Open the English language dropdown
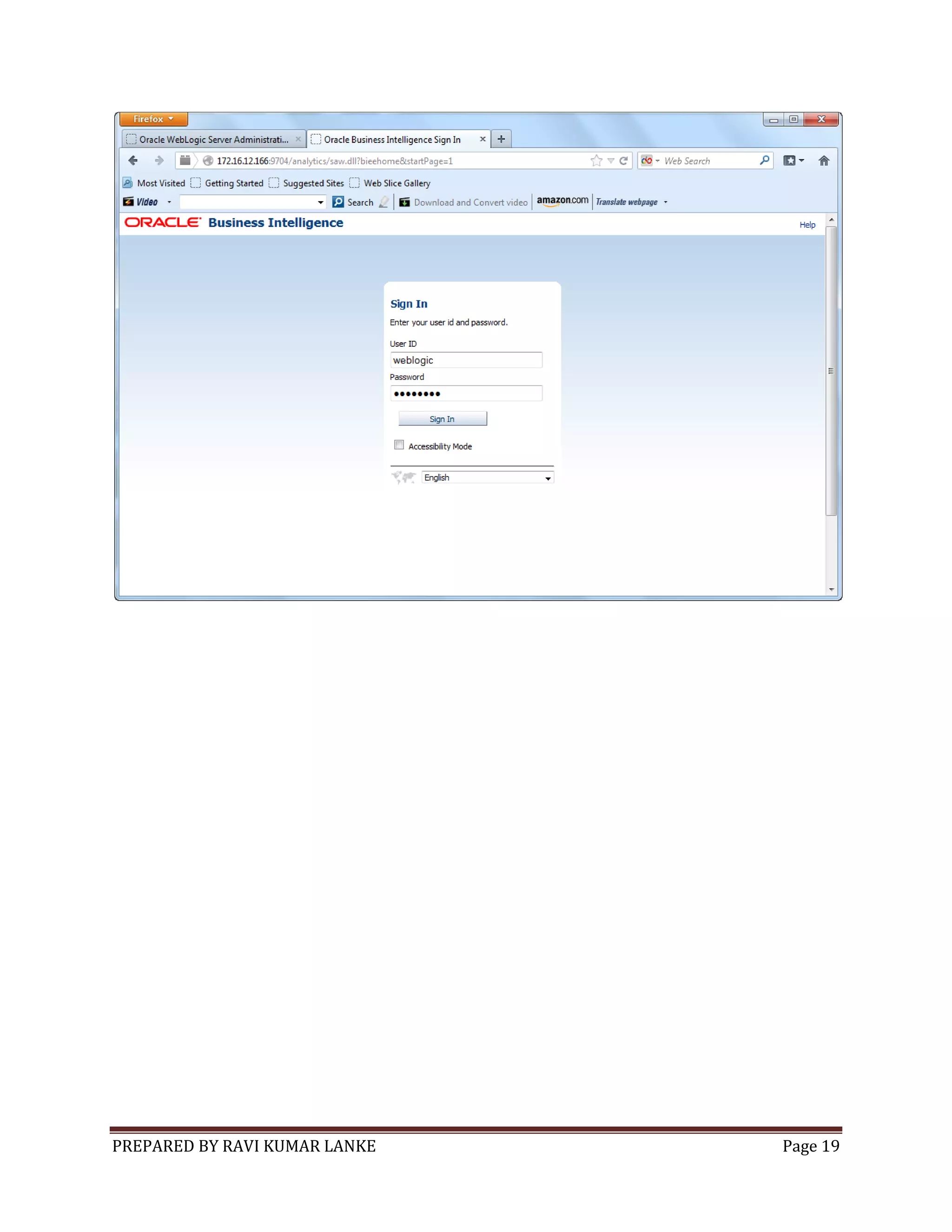 488,478
